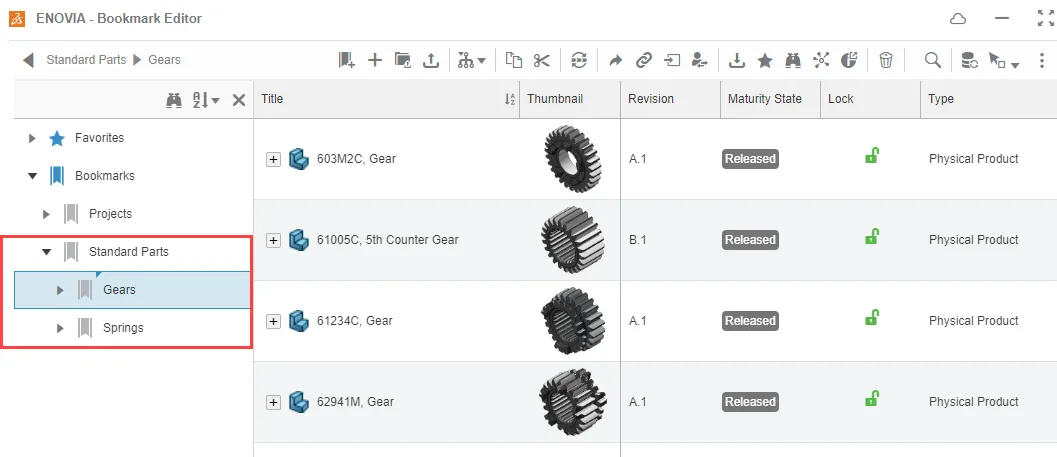The height and width of the screenshot is (457, 1057).
Task: Expand the Springs bookmark node
Action: click(60, 328)
